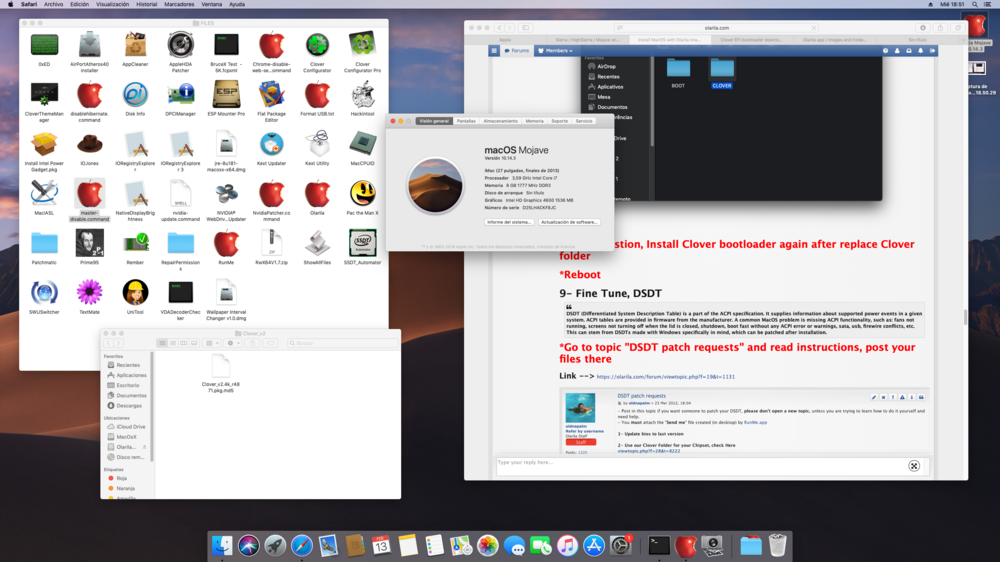Image resolution: width=1000 pixels, height=562 pixels.
Task: Open the Prime95 application icon
Action: 89,243
